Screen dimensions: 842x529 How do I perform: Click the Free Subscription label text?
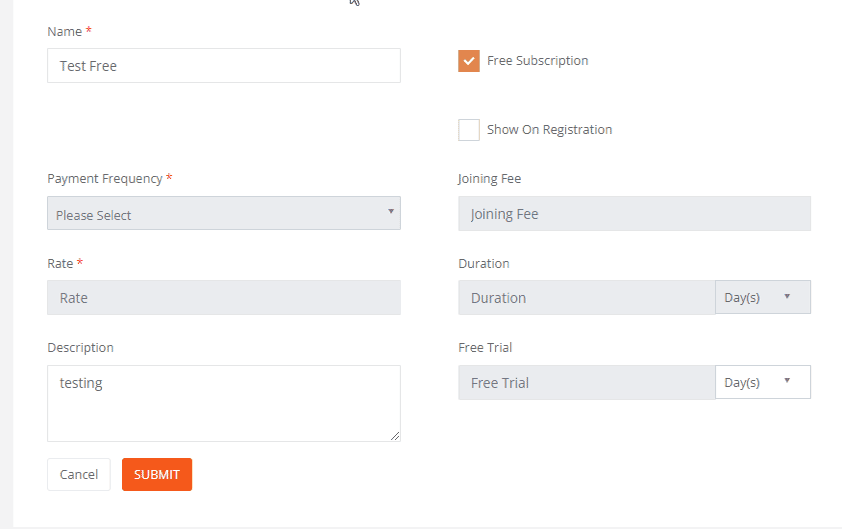coord(537,61)
